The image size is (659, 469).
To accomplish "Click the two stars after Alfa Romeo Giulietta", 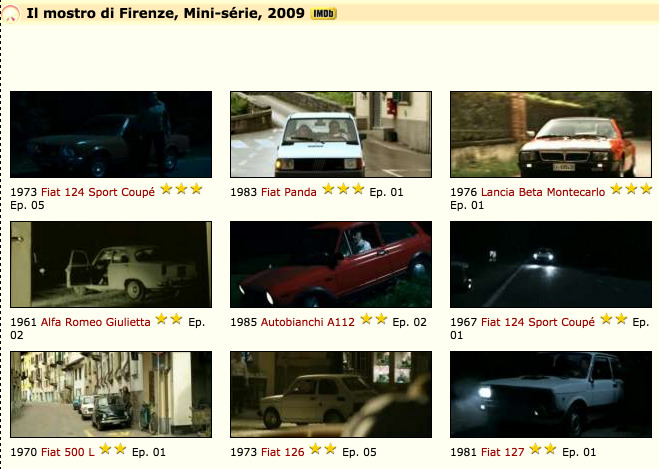I will 169,319.
